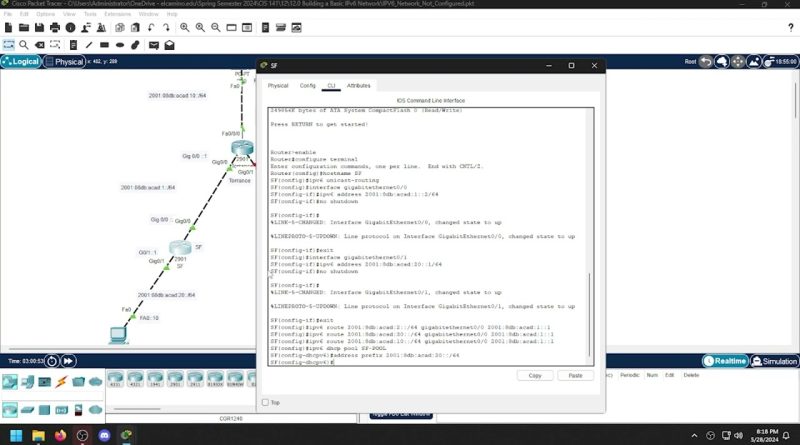Choose the Select tool in the second toolbar
800x445 pixels.
click(x=9, y=45)
